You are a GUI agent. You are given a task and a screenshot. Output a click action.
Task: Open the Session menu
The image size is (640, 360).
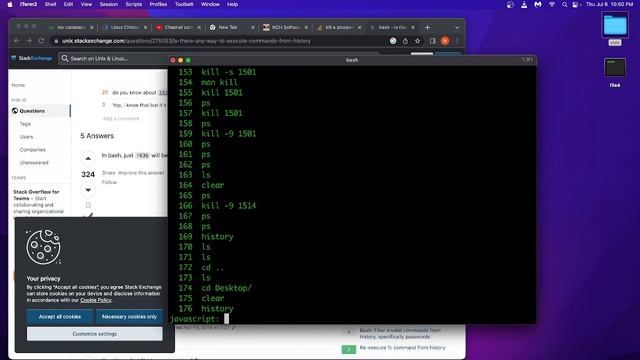(x=109, y=4)
